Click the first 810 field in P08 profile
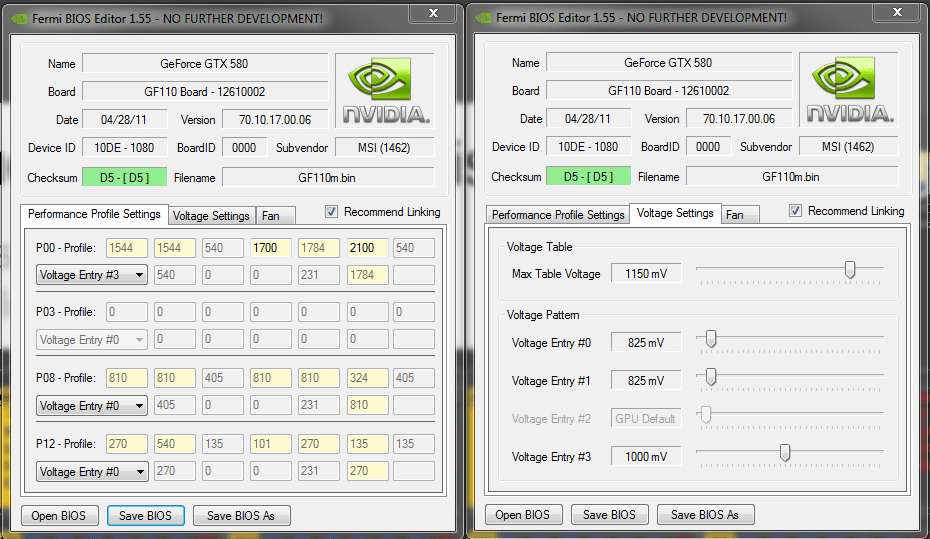Image resolution: width=930 pixels, height=539 pixels. tap(126, 378)
